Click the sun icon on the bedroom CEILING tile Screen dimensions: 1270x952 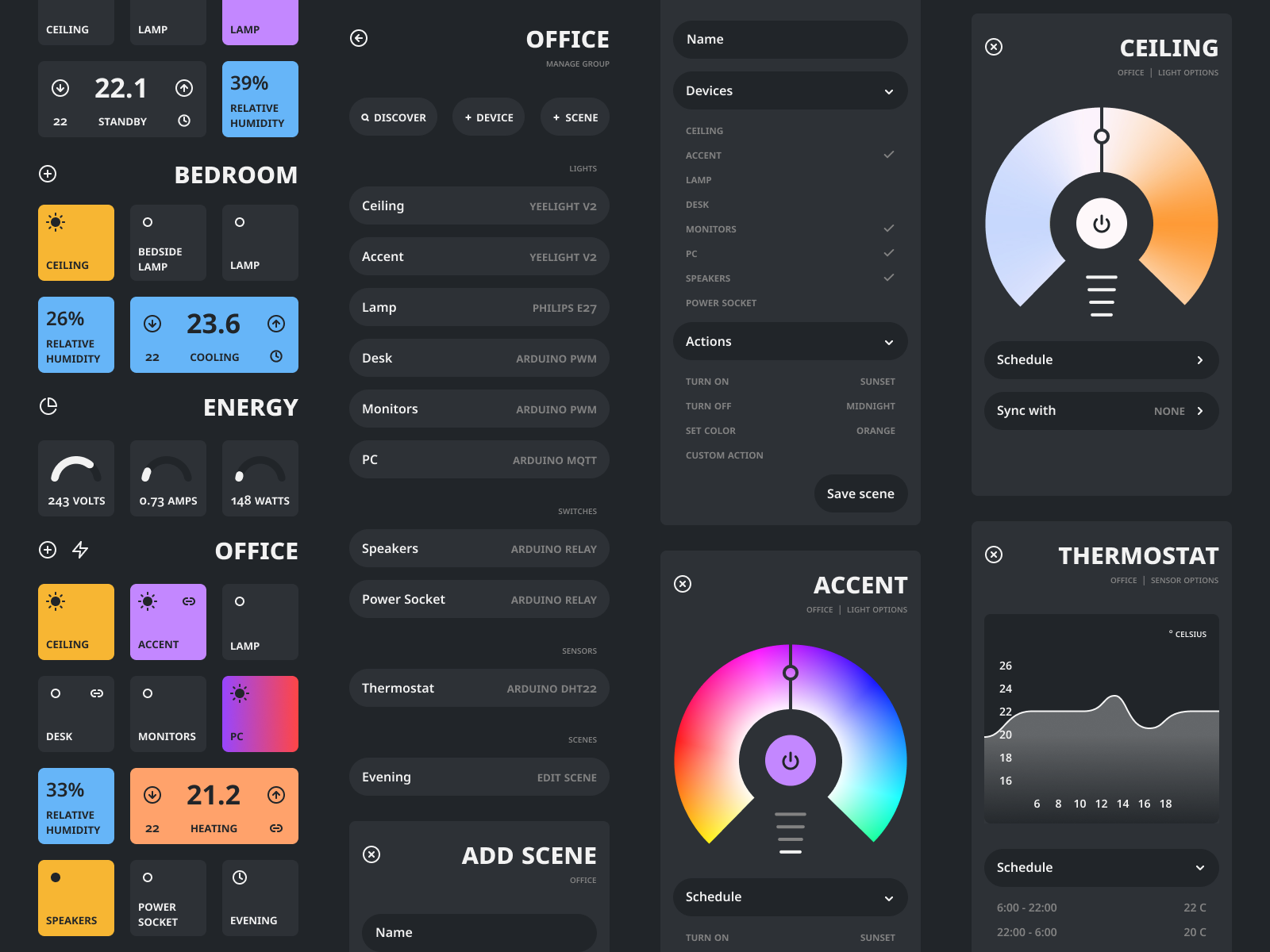pyautogui.click(x=56, y=223)
